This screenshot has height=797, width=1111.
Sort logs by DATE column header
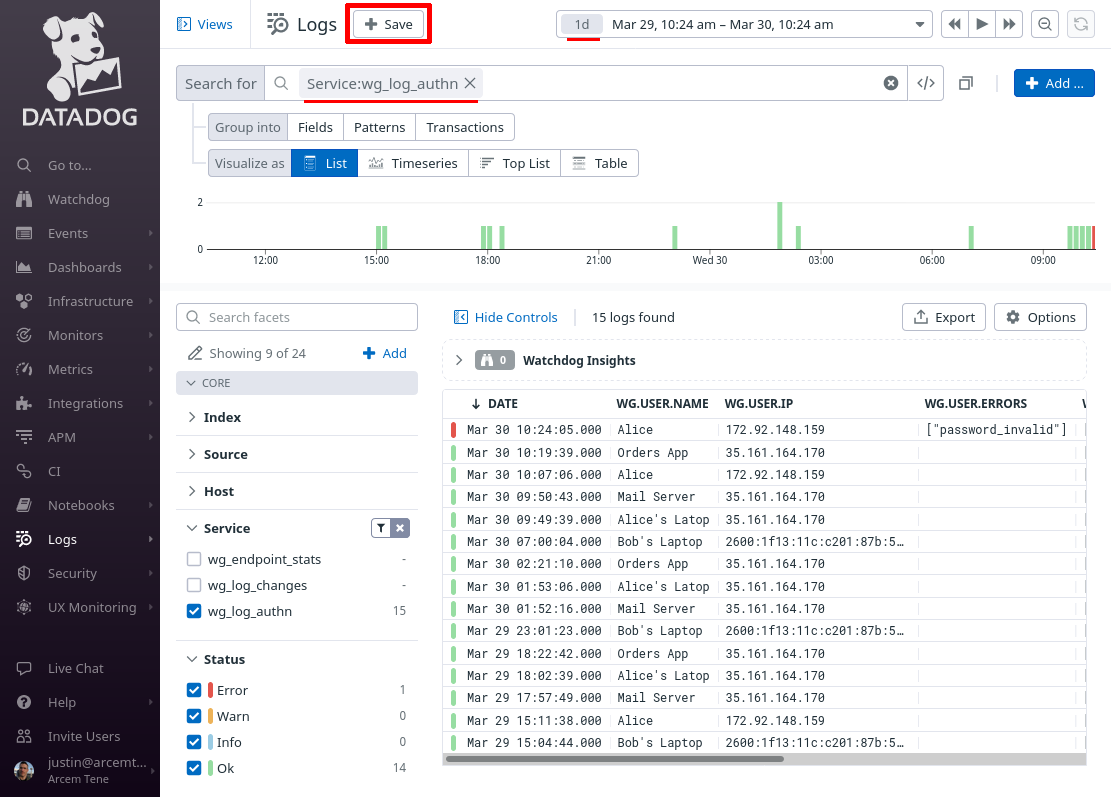click(x=495, y=404)
